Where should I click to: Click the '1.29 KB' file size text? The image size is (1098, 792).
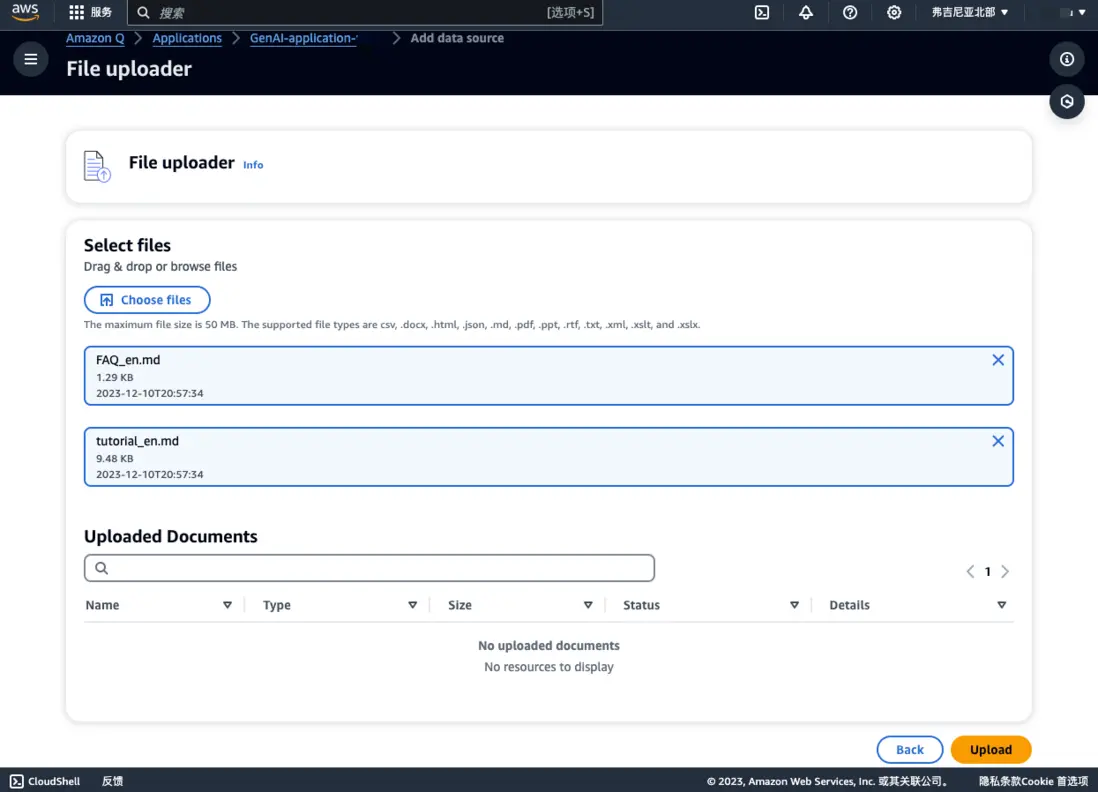pyautogui.click(x=115, y=377)
